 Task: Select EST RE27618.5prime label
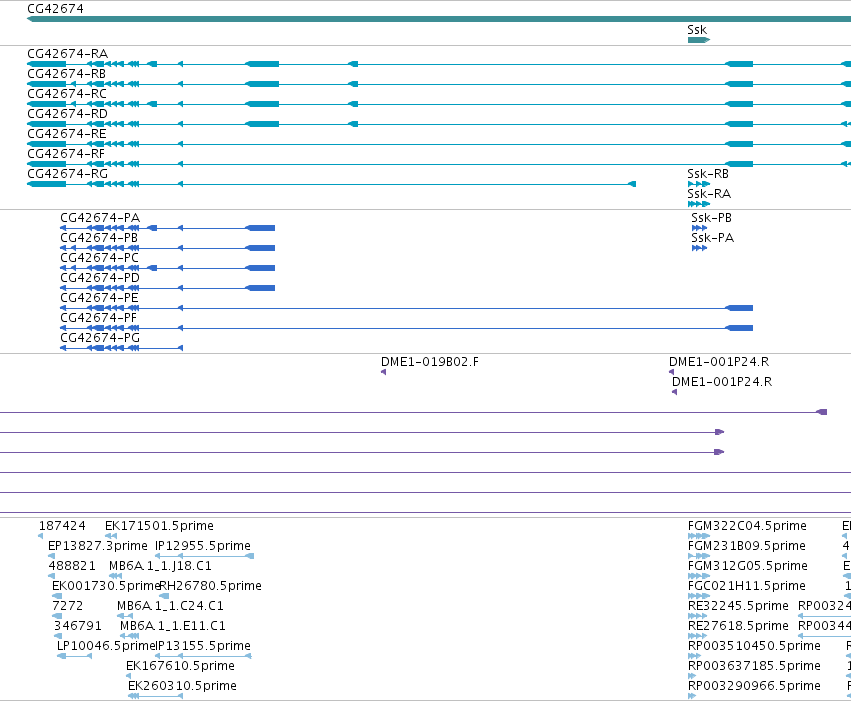click(x=738, y=626)
